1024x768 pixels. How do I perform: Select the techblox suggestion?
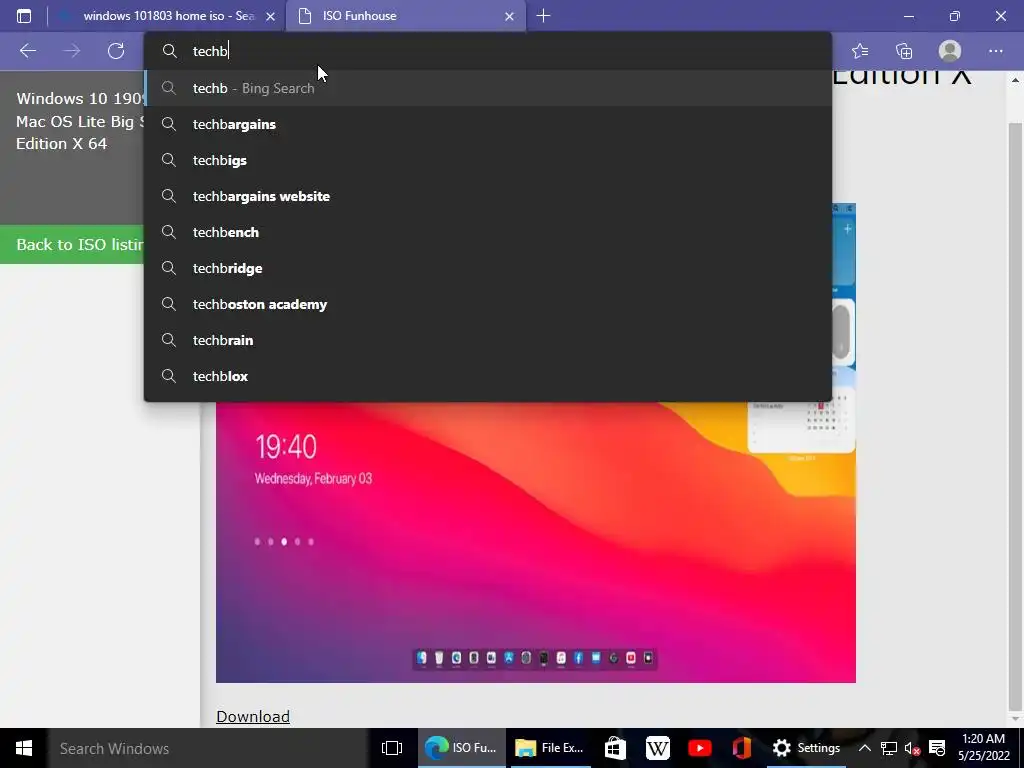[488, 376]
